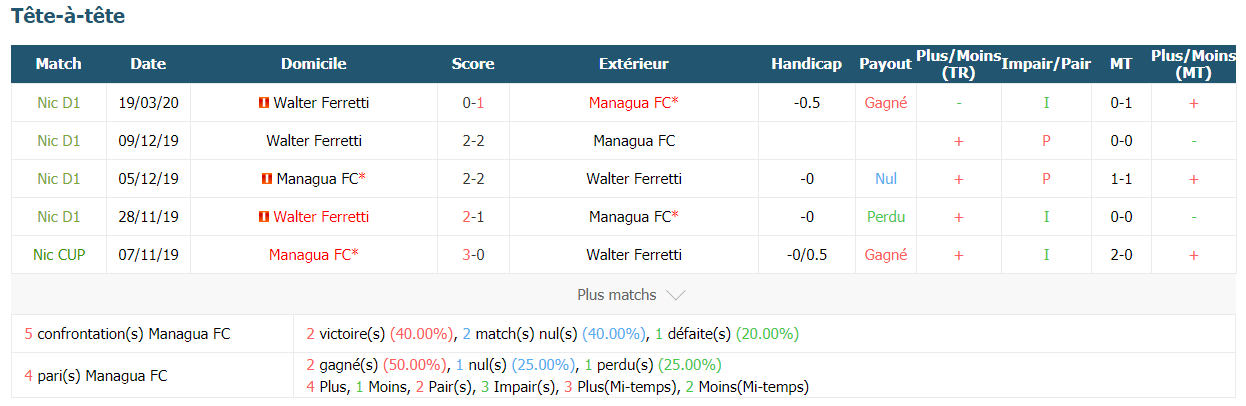Click red card icon beside Walter Ferretti 28/11/19
The width and height of the screenshot is (1246, 406).
263,217
